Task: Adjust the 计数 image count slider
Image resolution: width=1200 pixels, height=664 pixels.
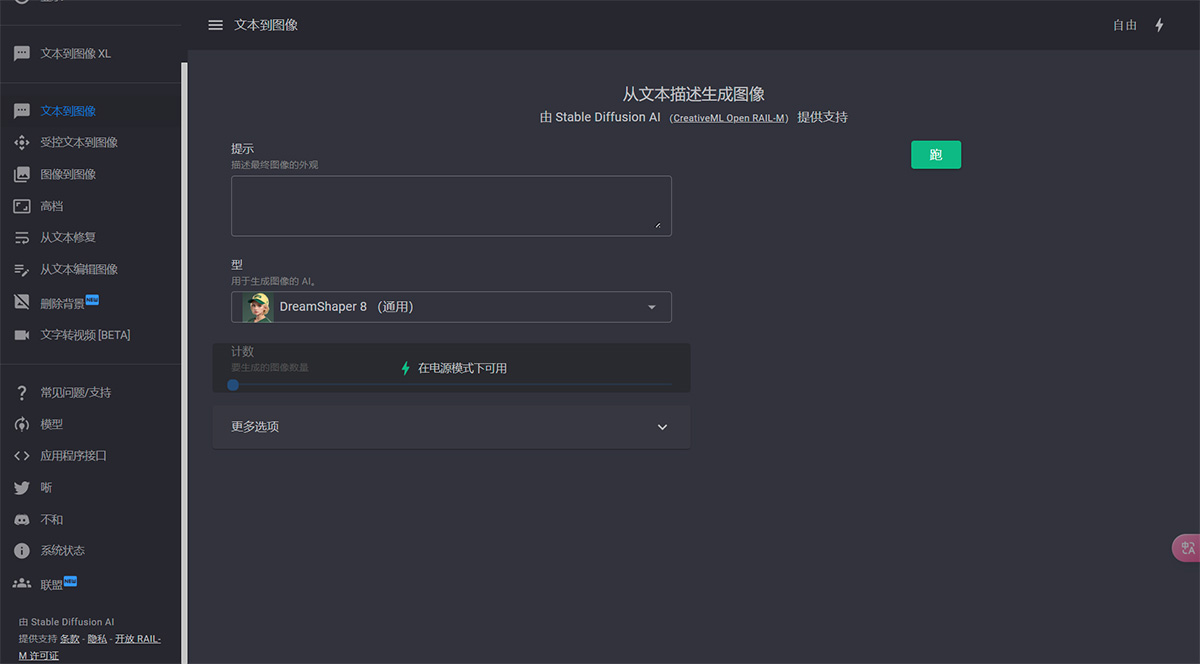Action: (234, 384)
